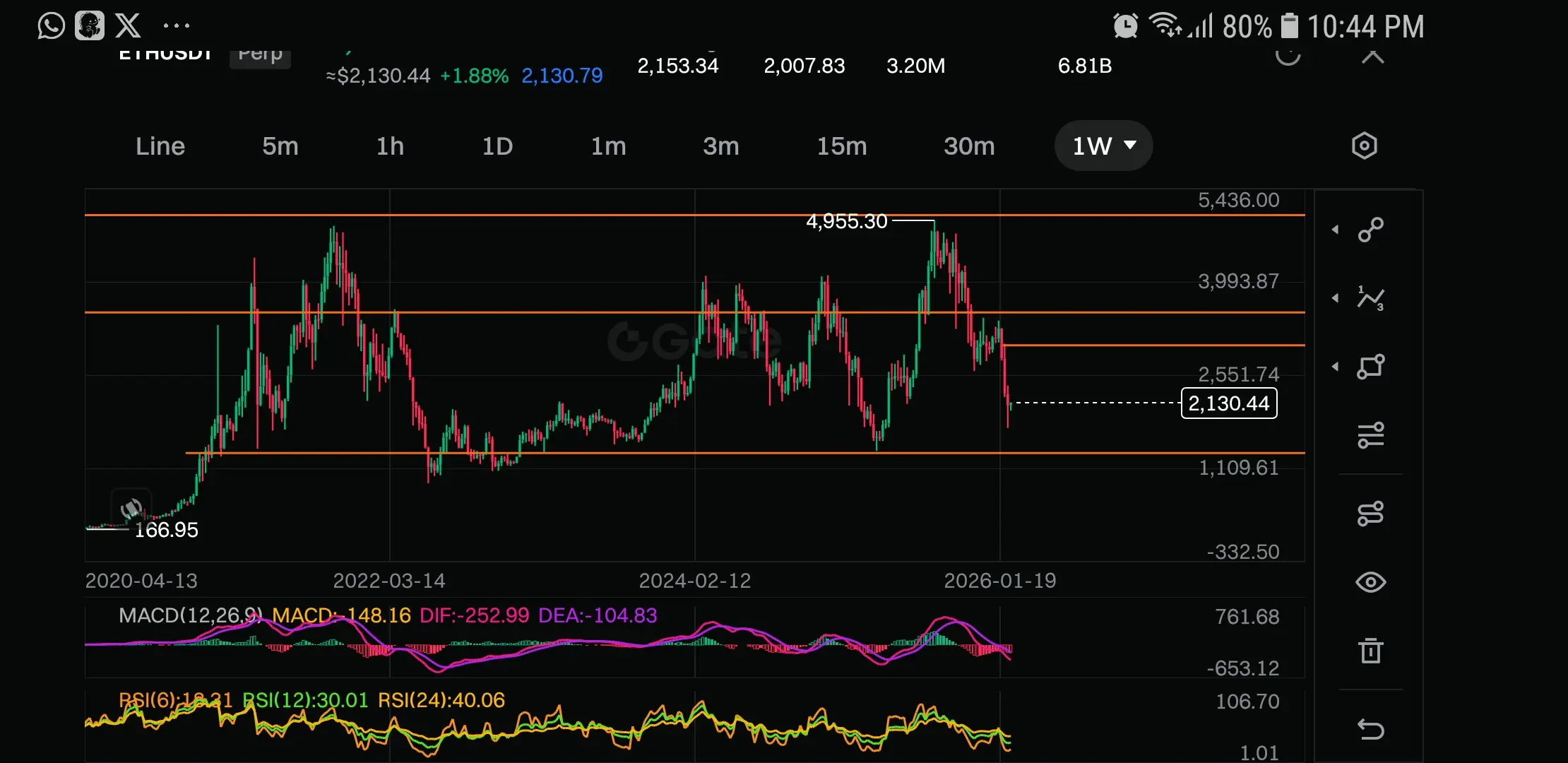Switch to the 1D timeframe tab
1568x763 pixels.
click(x=497, y=146)
